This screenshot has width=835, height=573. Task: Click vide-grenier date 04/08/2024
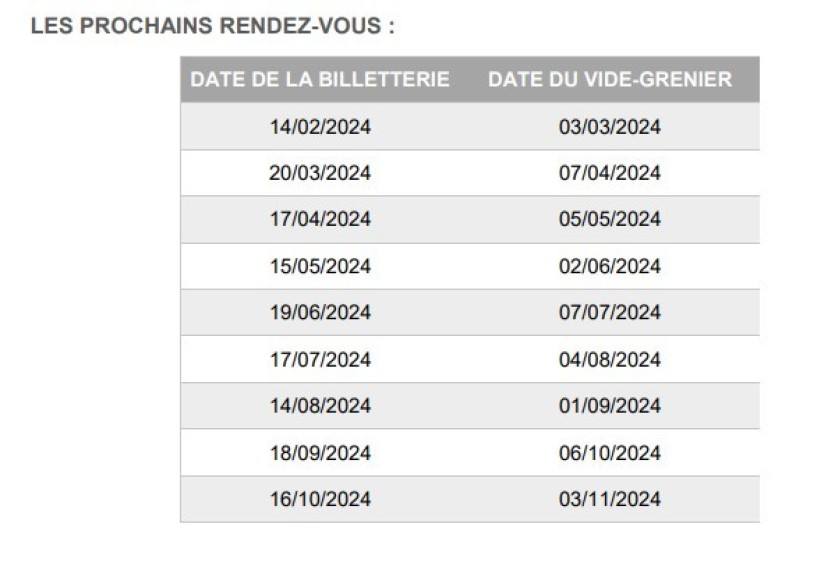pyautogui.click(x=610, y=359)
